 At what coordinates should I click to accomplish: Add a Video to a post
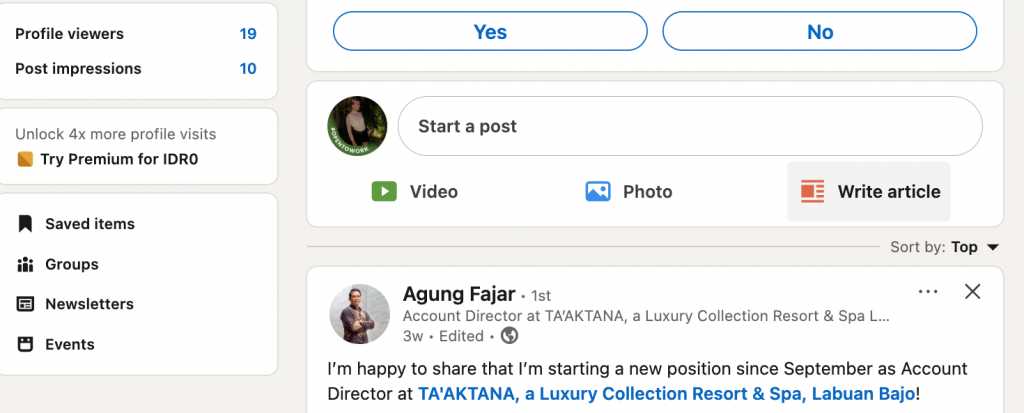(x=415, y=191)
